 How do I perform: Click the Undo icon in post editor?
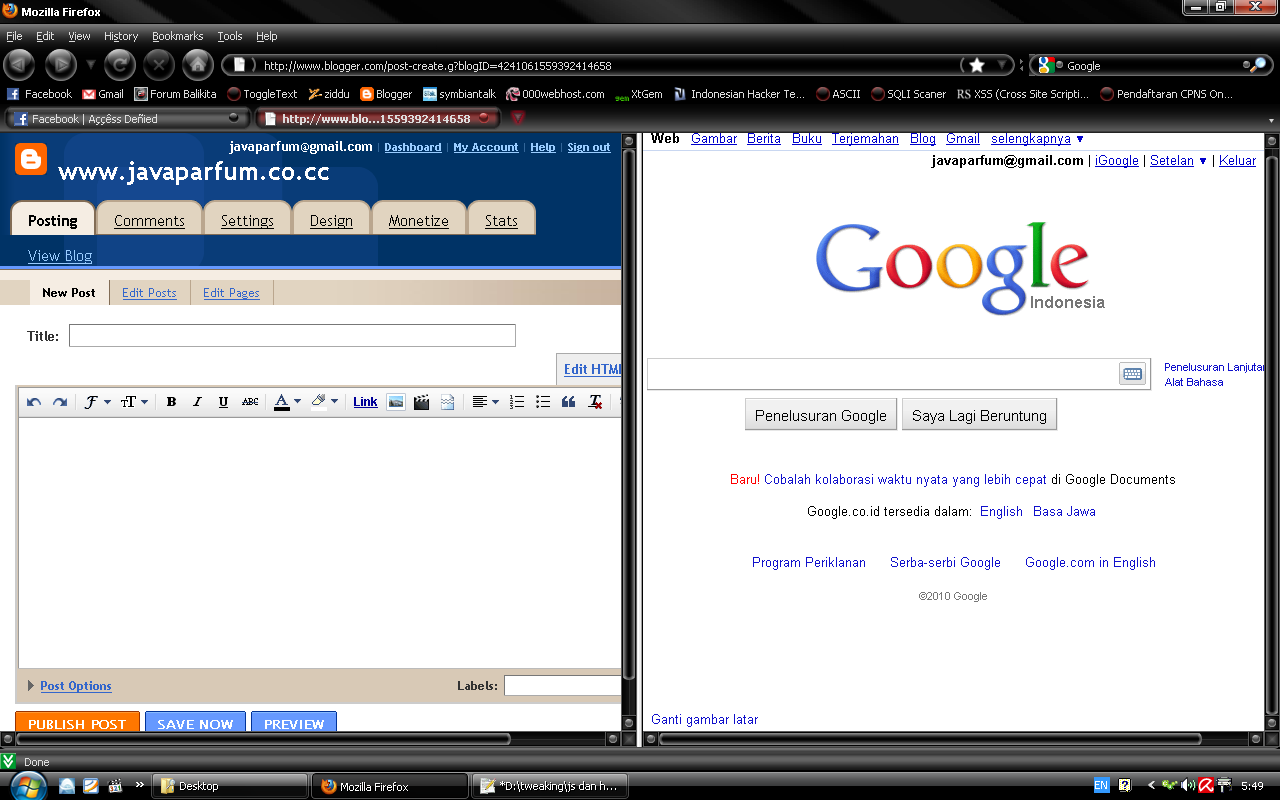tap(34, 402)
